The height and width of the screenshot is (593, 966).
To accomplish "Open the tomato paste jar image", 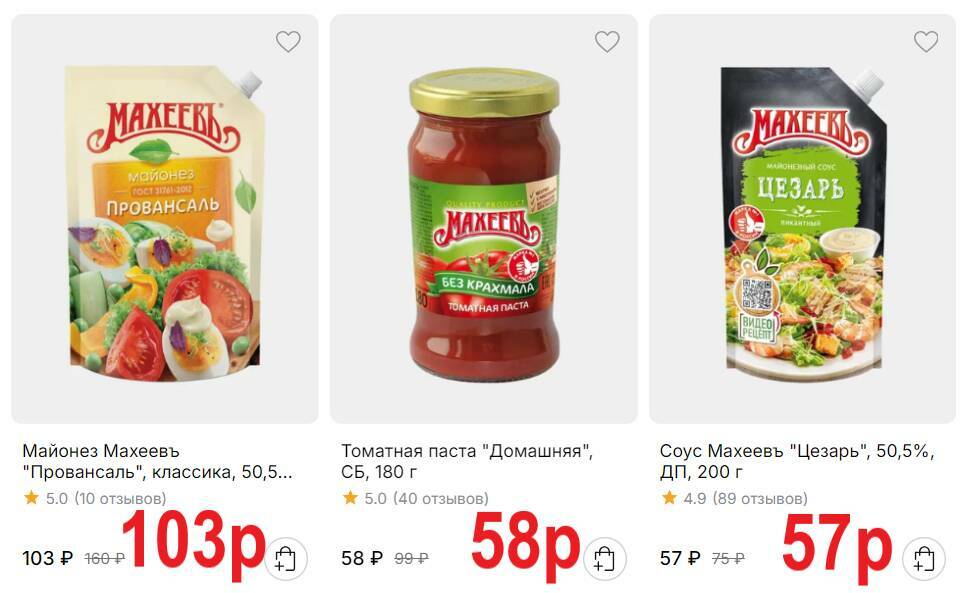I will [x=484, y=219].
